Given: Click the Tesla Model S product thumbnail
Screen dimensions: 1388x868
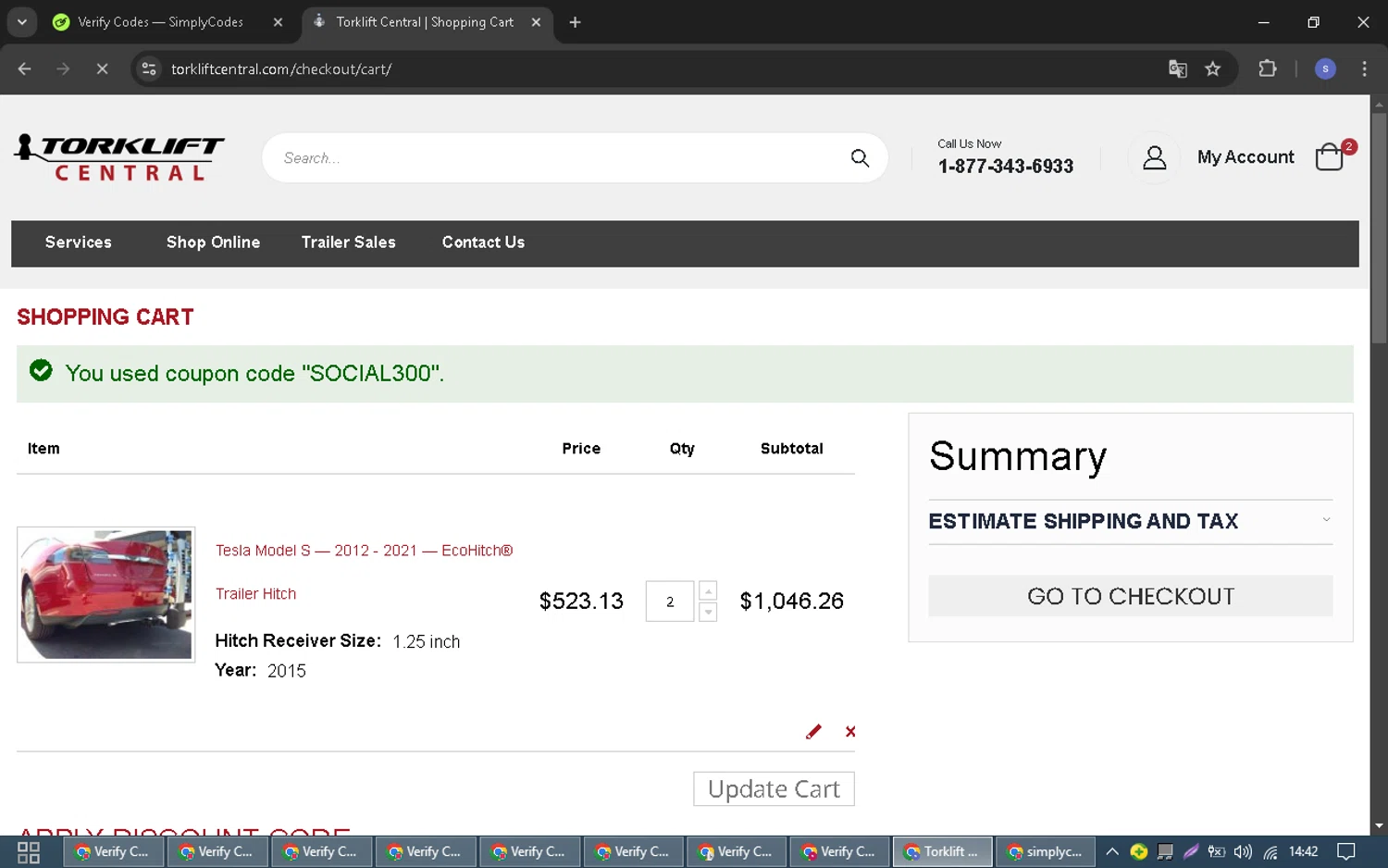Looking at the screenshot, I should point(106,595).
